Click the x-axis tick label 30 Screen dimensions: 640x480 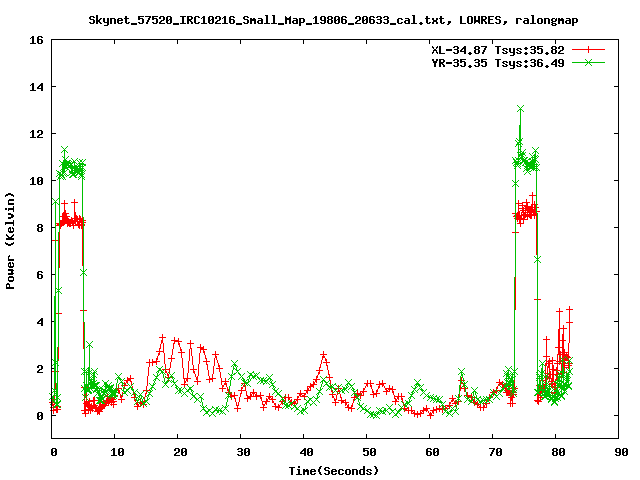tap(243, 452)
